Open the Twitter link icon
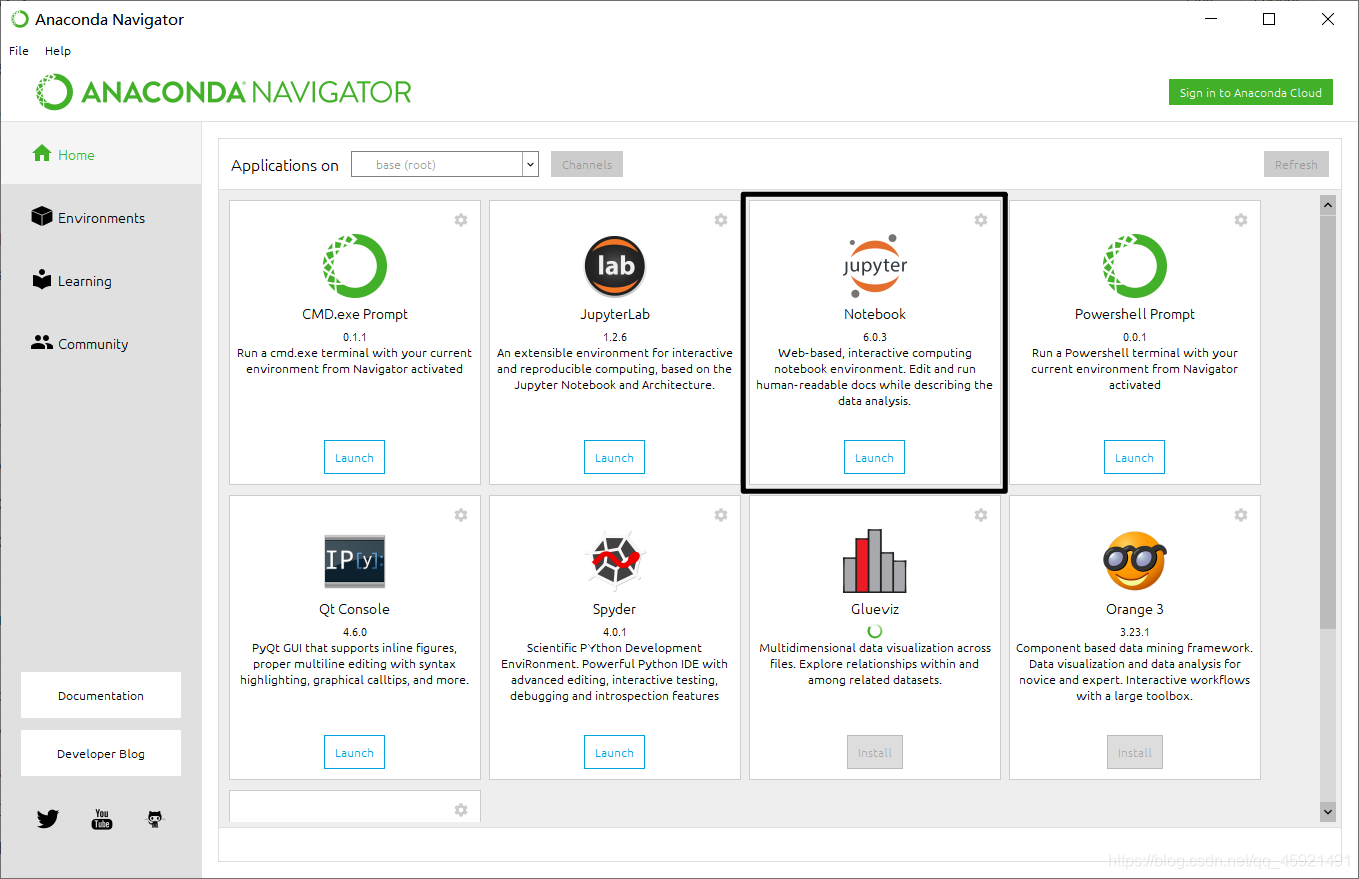 (48, 819)
